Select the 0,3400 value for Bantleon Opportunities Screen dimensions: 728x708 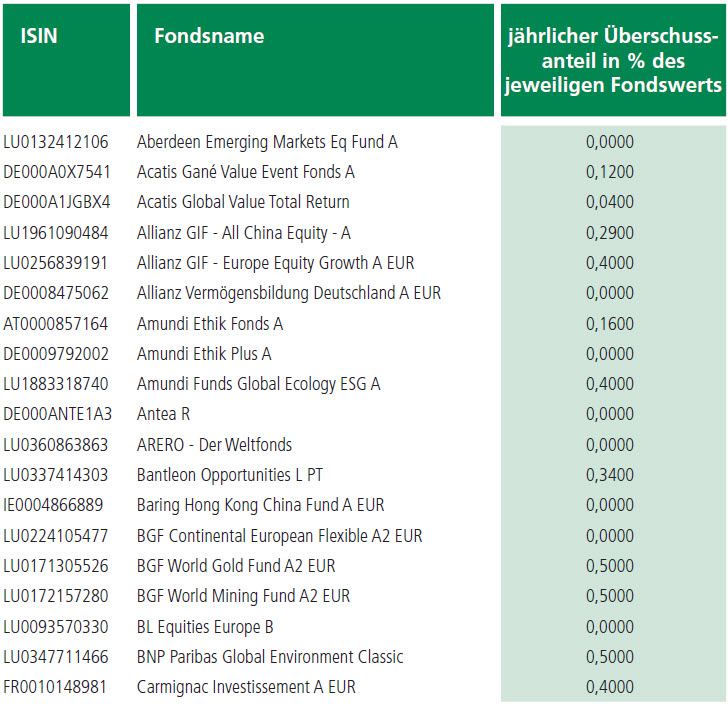point(609,475)
